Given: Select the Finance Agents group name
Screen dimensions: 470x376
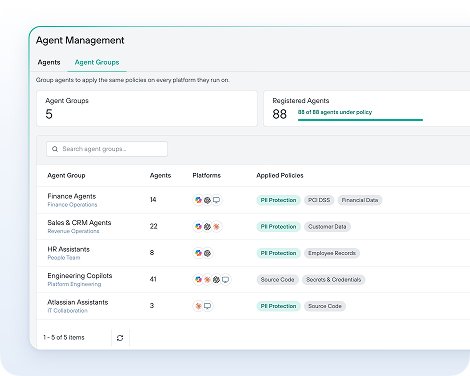Looking at the screenshot, I should (x=72, y=196).
